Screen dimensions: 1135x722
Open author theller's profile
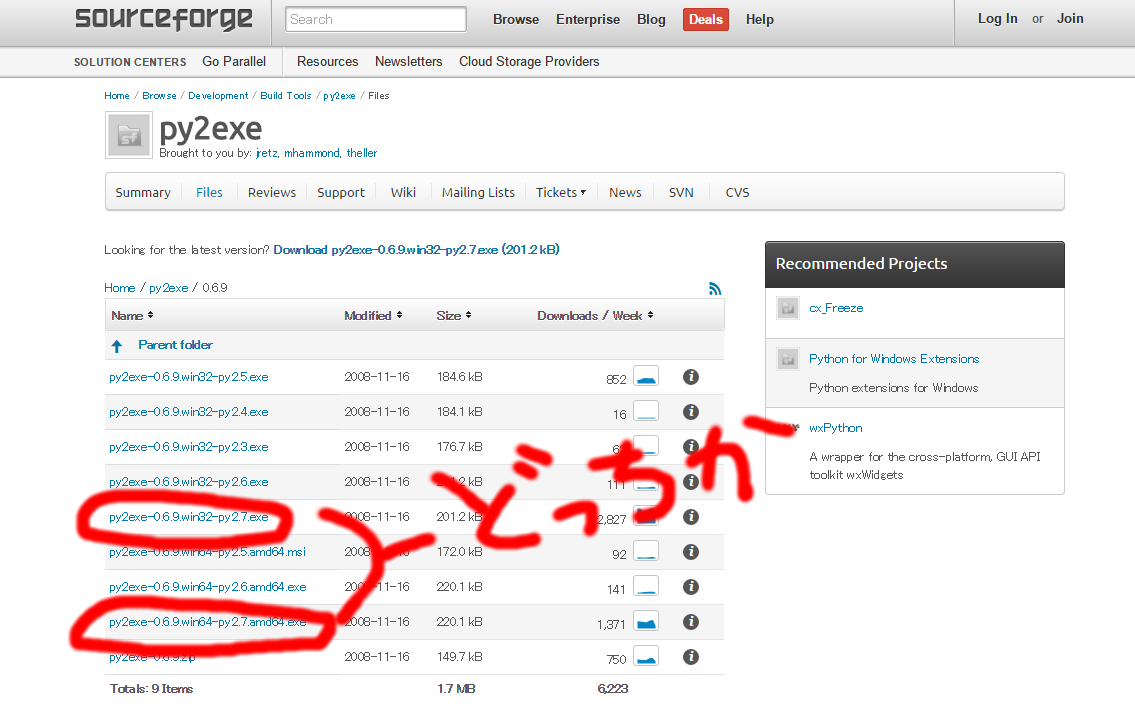coord(362,153)
